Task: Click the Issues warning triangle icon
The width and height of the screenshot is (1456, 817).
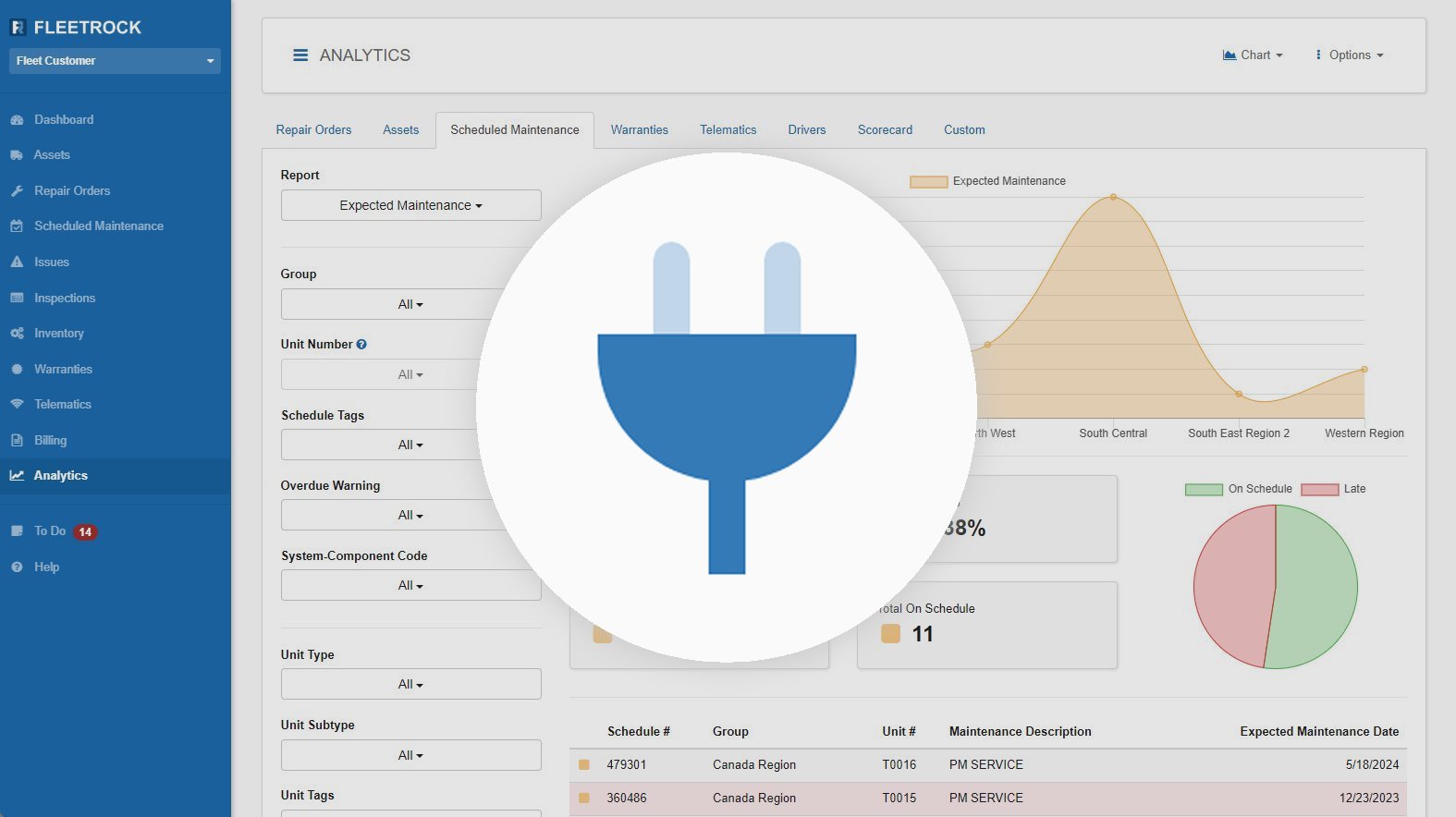Action: (17, 262)
